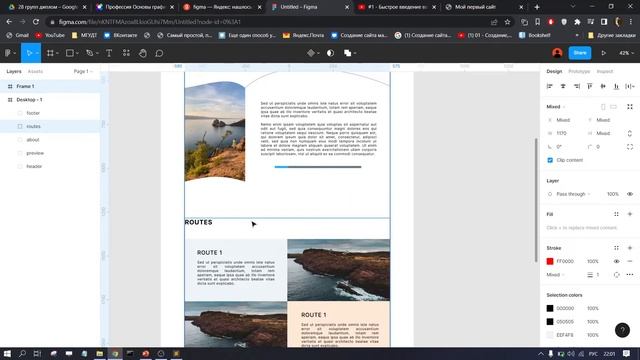Click the Align left icon
This screenshot has width=640, height=360.
550,86
